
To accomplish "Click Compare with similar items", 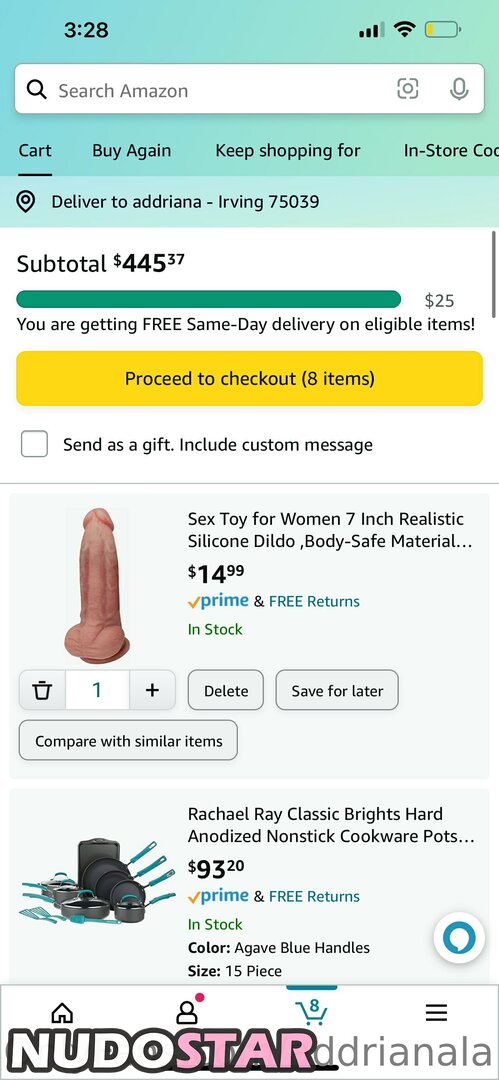I will pyautogui.click(x=128, y=740).
